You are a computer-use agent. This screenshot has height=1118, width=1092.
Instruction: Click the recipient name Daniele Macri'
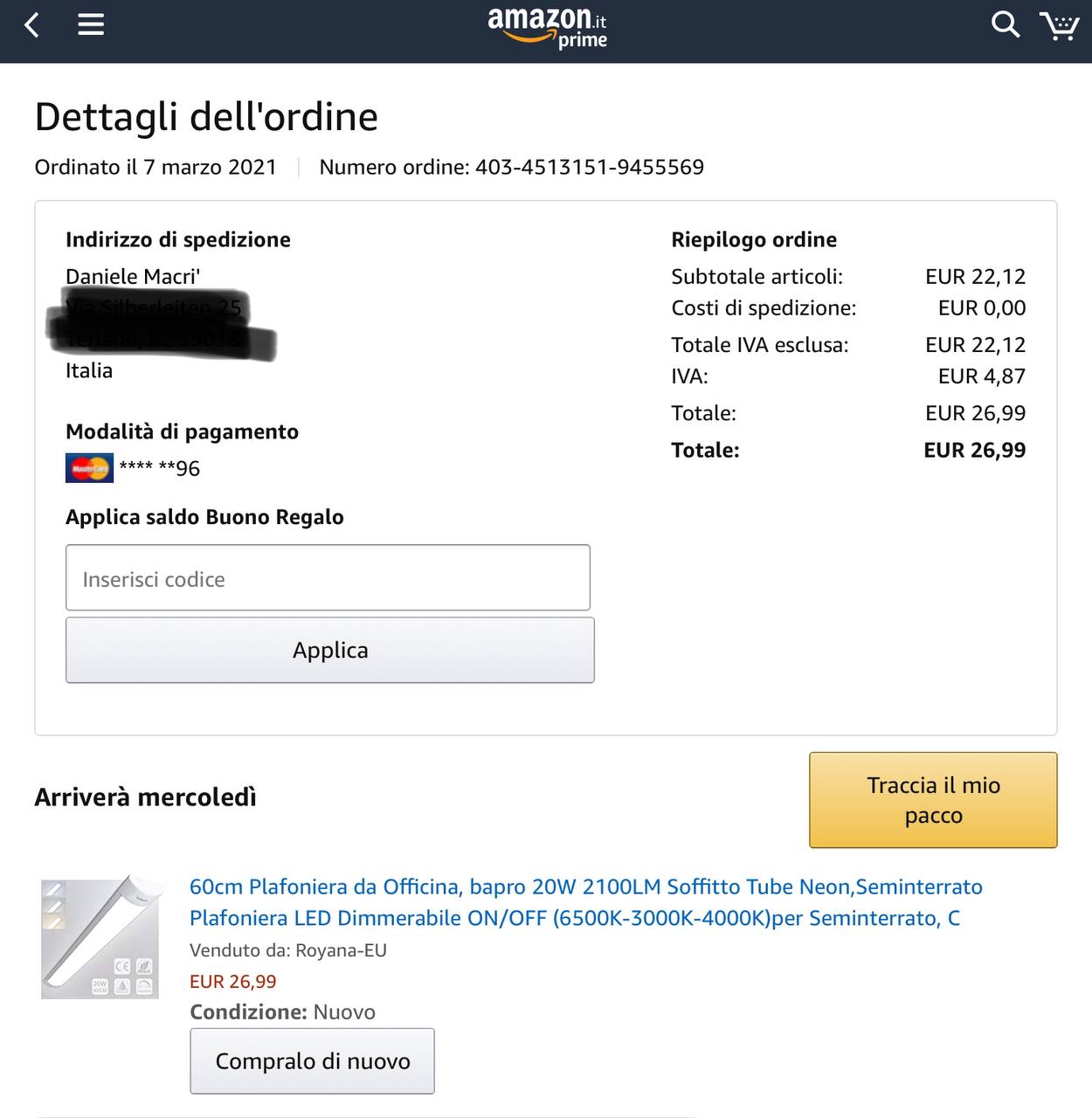click(x=133, y=277)
